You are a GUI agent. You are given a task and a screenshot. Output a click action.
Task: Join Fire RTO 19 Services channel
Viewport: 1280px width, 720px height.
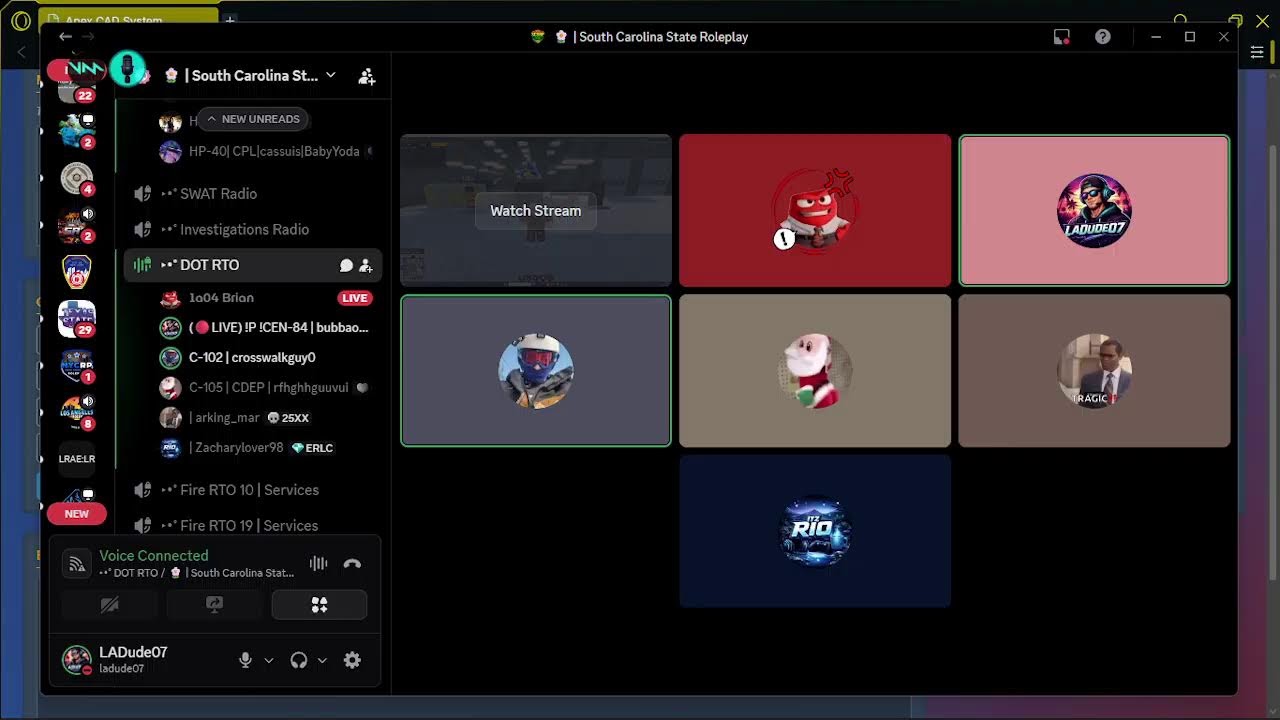tap(249, 526)
